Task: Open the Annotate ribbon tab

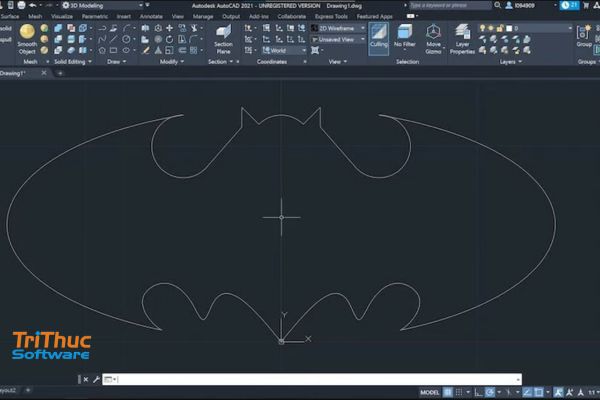Action: (151, 16)
